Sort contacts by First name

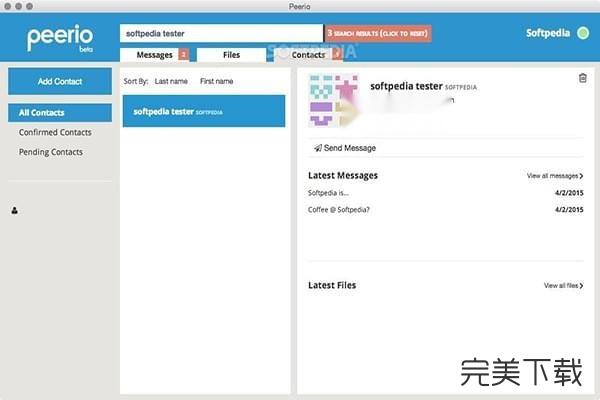[x=217, y=81]
